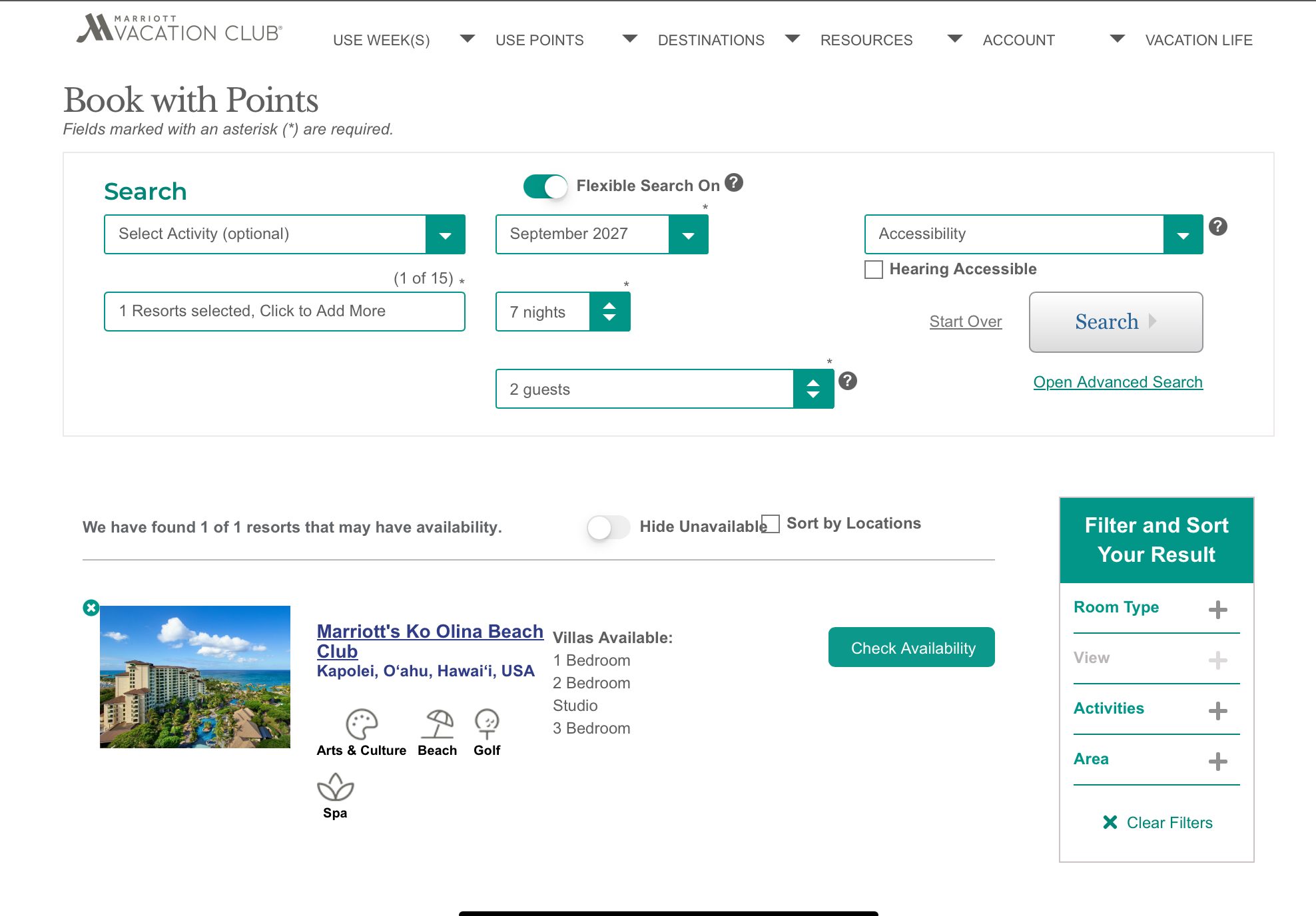This screenshot has width=1316, height=916.
Task: Click the plus icon beside Room Type
Action: coord(1218,610)
